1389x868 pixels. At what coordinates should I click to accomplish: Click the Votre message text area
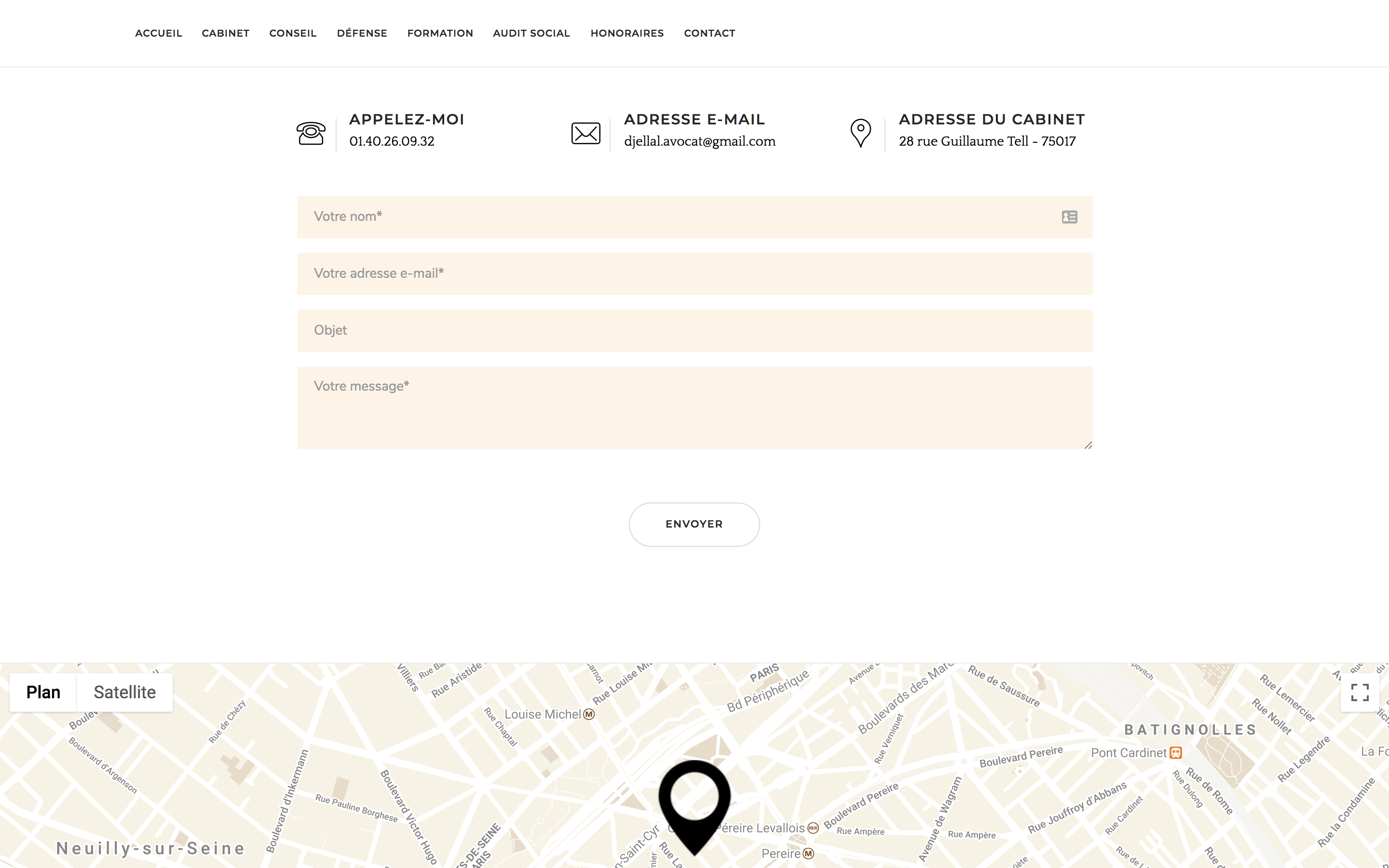[x=694, y=407]
